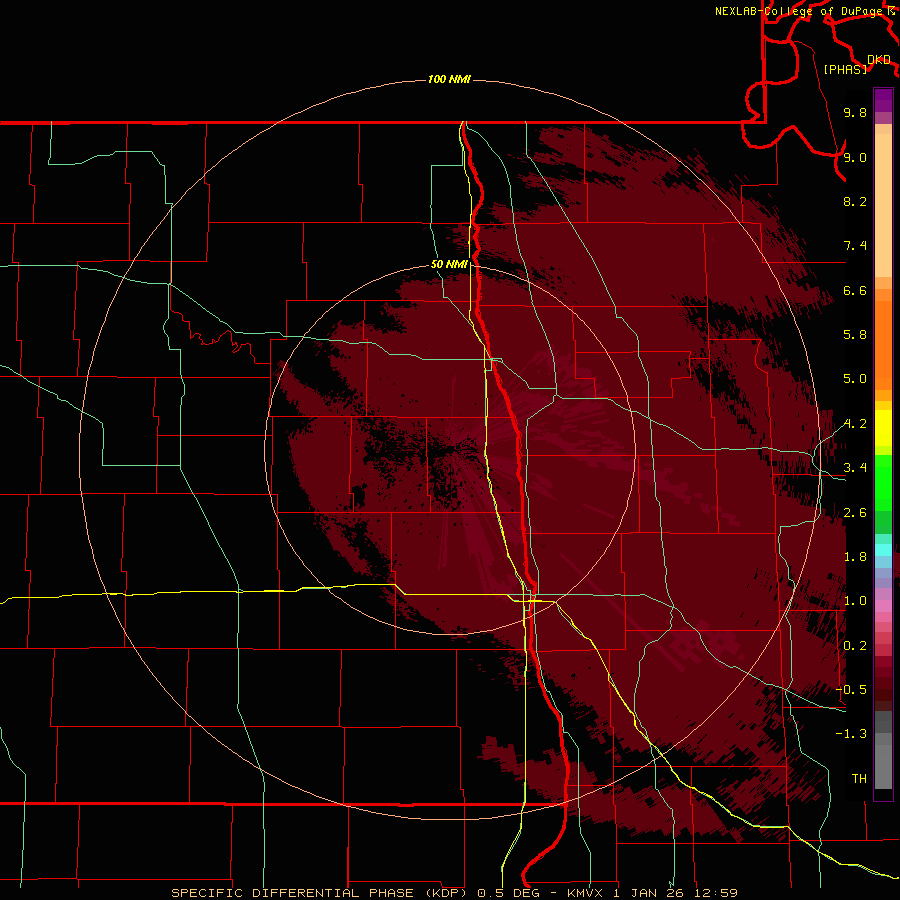Click the 8.2 scale value

click(x=855, y=201)
